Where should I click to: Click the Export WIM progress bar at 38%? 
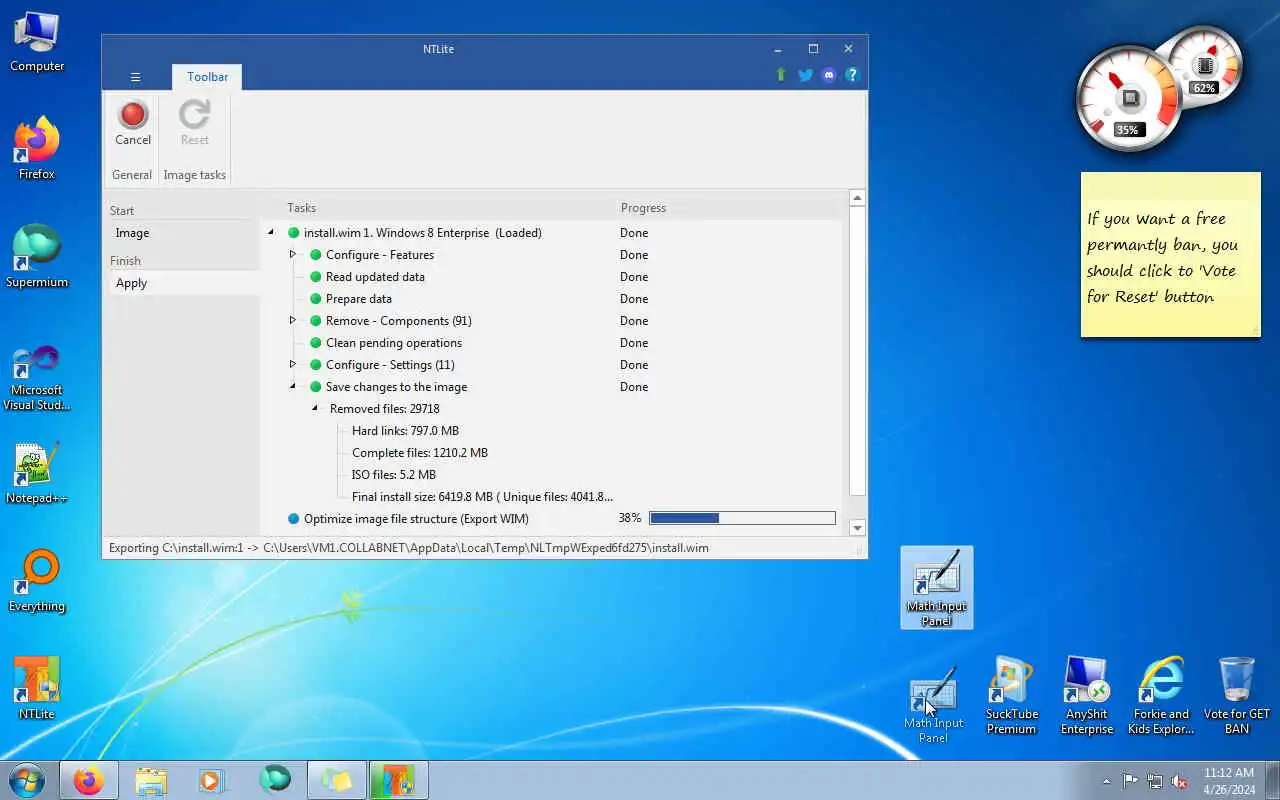[742, 518]
